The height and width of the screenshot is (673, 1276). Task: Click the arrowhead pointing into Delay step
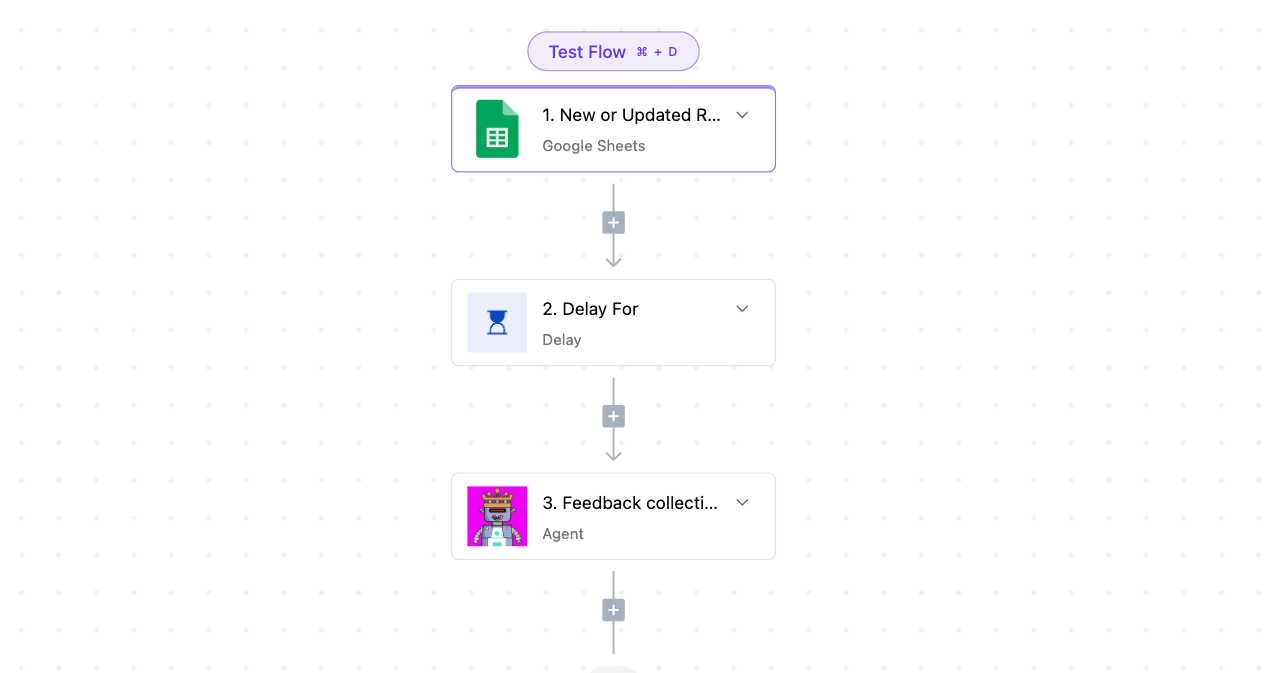click(x=613, y=261)
